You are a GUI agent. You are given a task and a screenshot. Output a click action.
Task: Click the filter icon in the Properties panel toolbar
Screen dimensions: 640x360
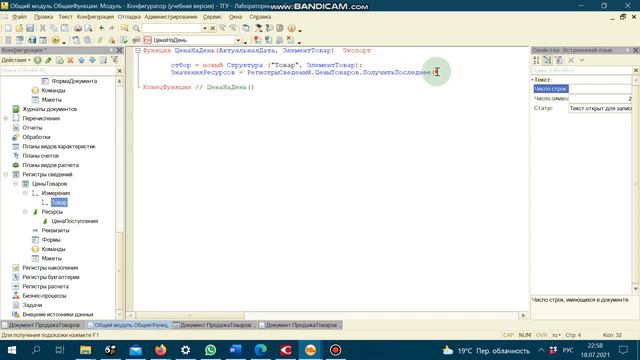pyautogui.click(x=559, y=60)
